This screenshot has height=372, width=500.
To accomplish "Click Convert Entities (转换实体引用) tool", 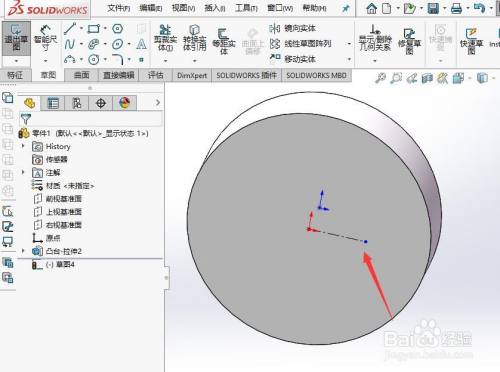I will pyautogui.click(x=194, y=38).
